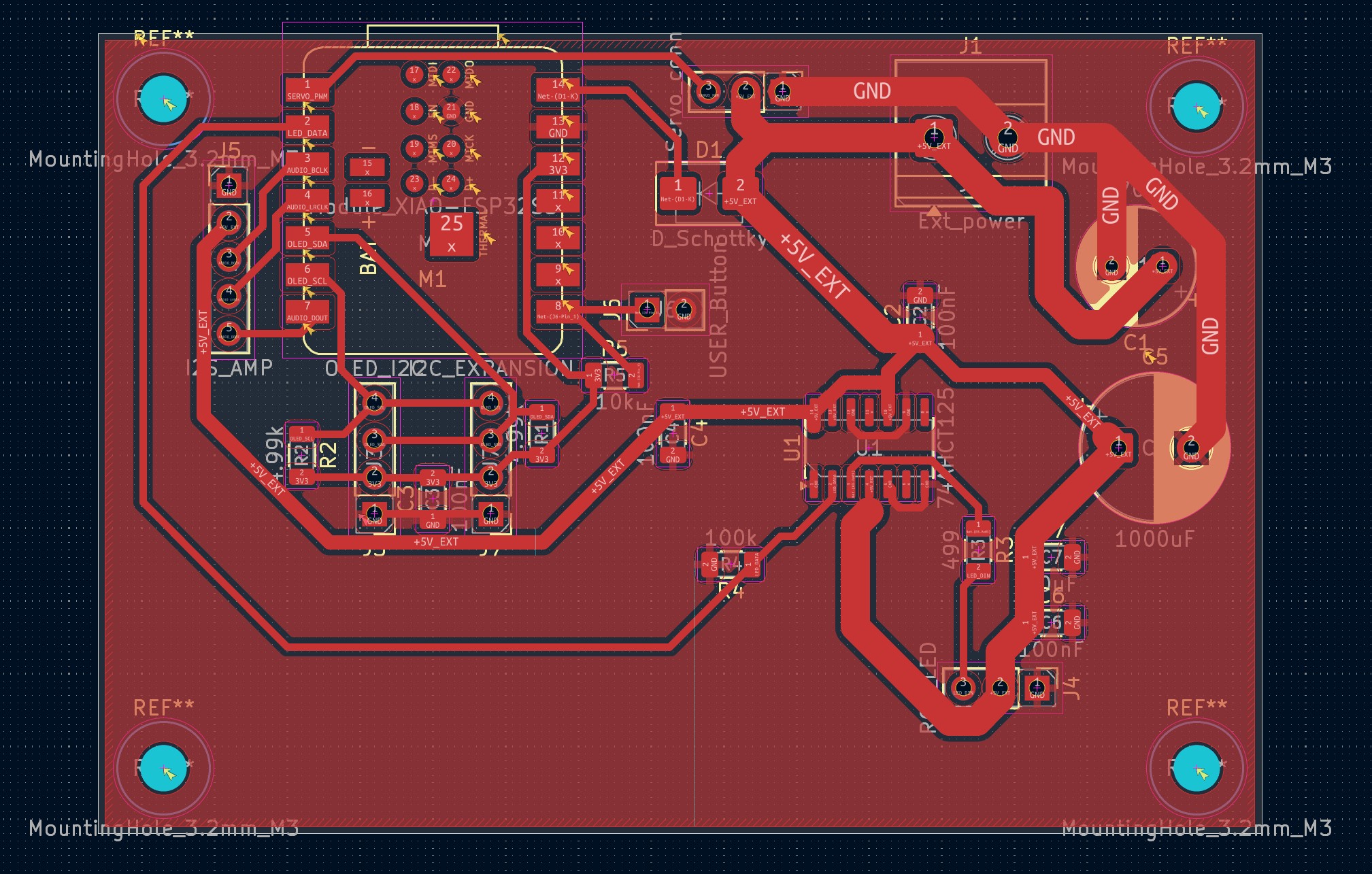The image size is (1372, 874).
Task: Select capacitor C5 pad 2 GND
Action: pyautogui.click(x=1190, y=449)
